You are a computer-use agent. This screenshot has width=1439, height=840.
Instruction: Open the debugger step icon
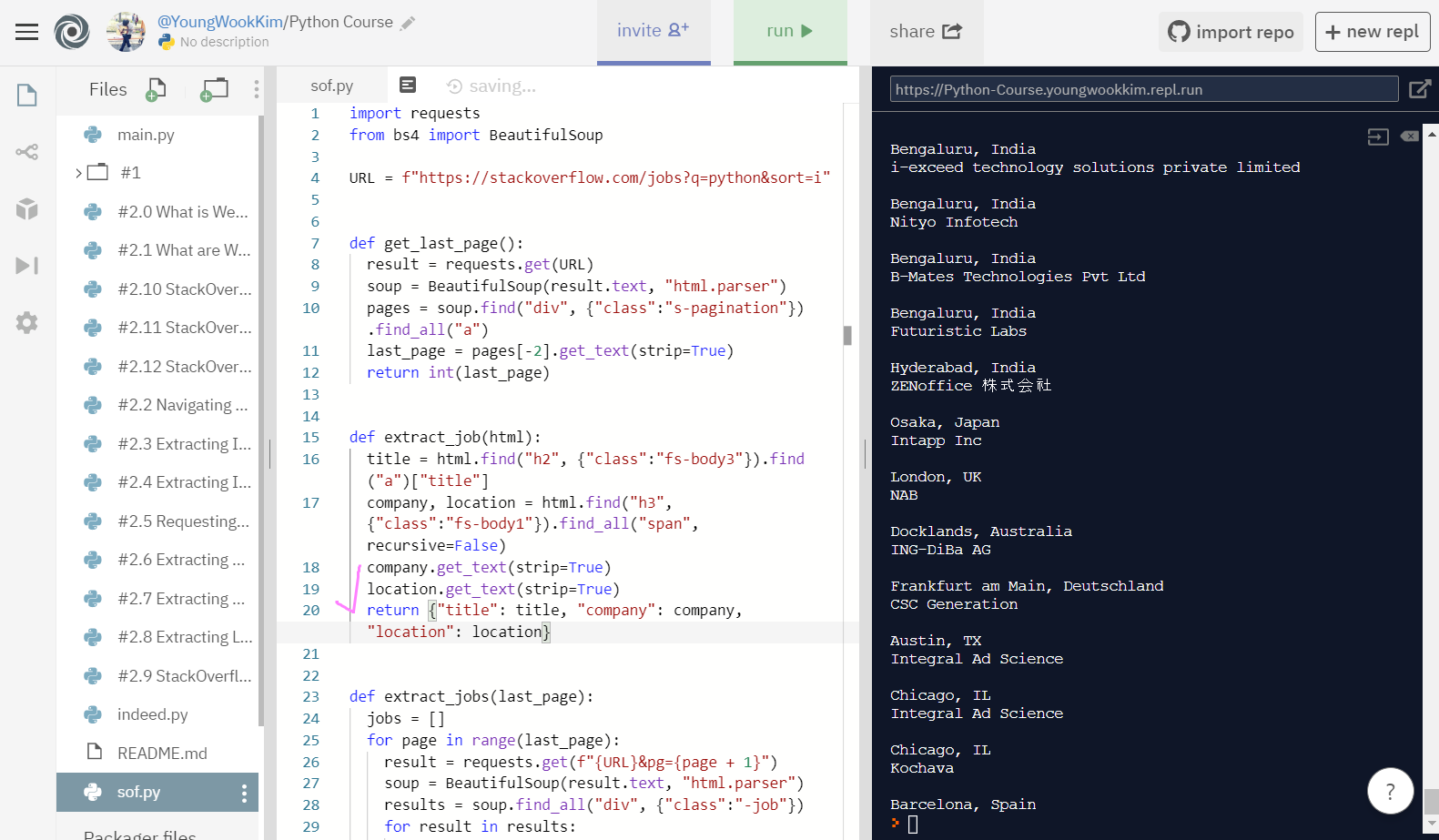click(x=27, y=266)
